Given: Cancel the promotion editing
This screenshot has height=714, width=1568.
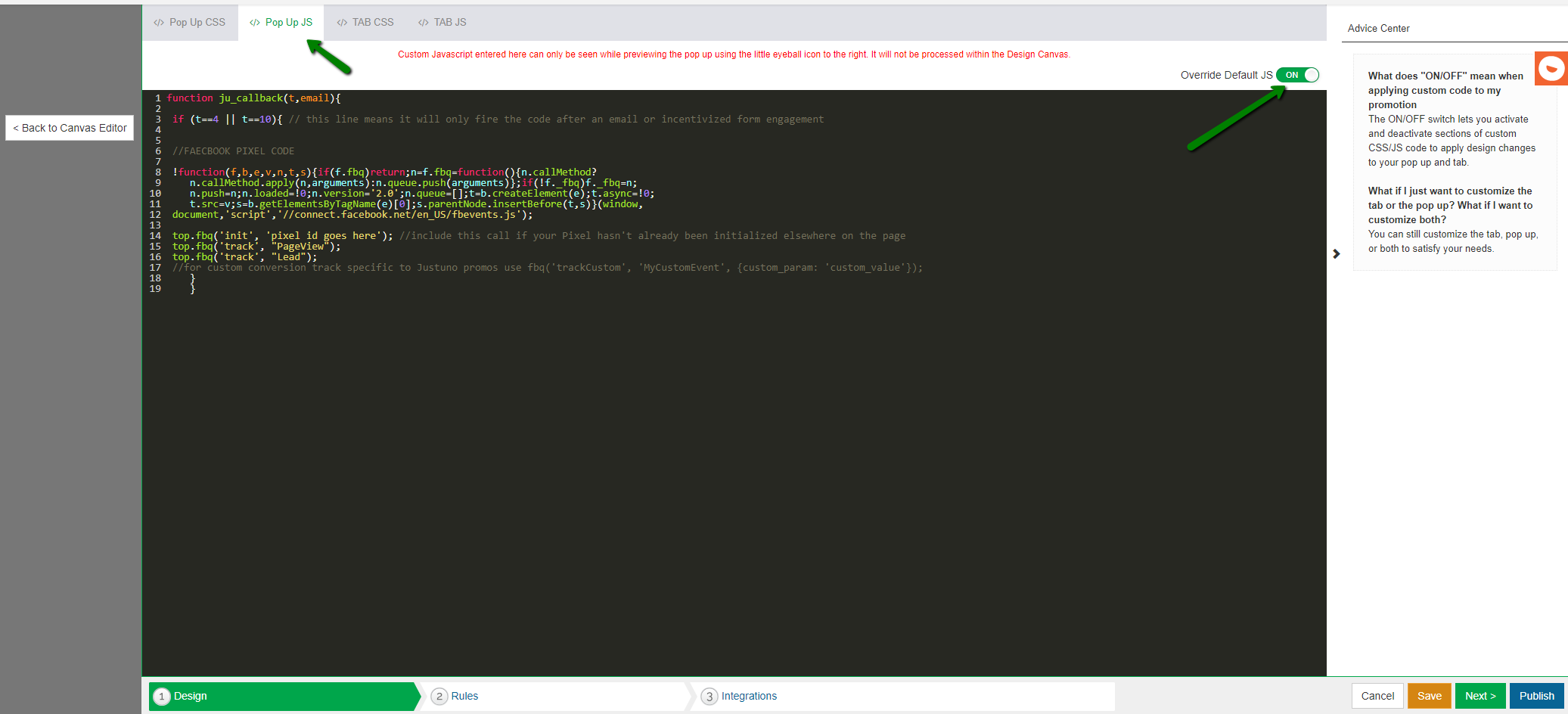Looking at the screenshot, I should [x=1377, y=696].
